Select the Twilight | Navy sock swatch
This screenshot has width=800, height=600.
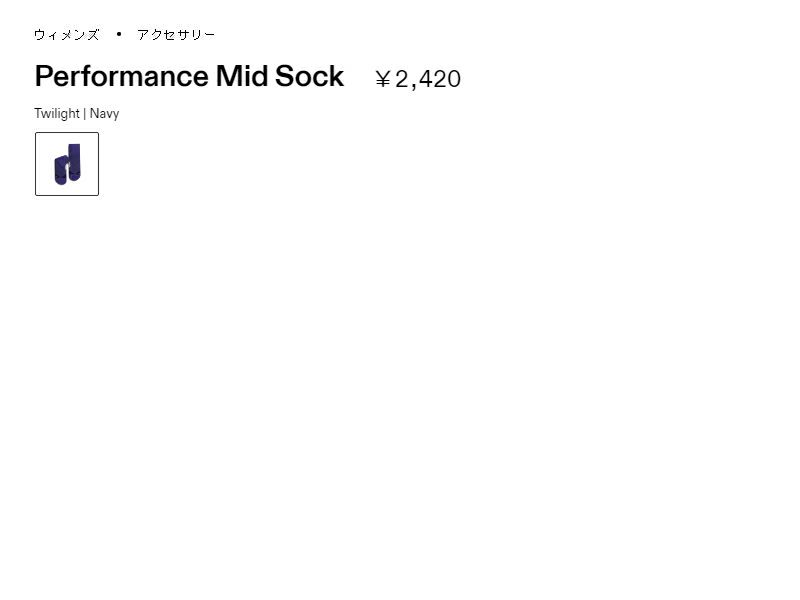click(67, 164)
